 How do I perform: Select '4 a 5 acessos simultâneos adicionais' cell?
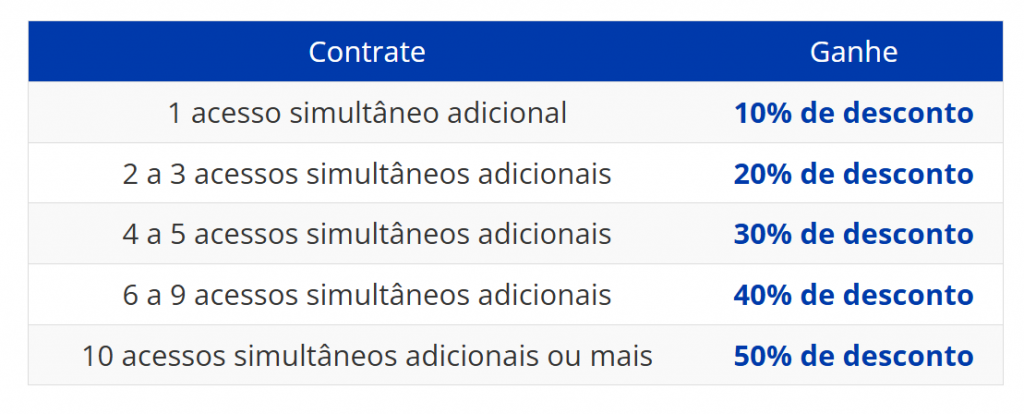(x=367, y=234)
